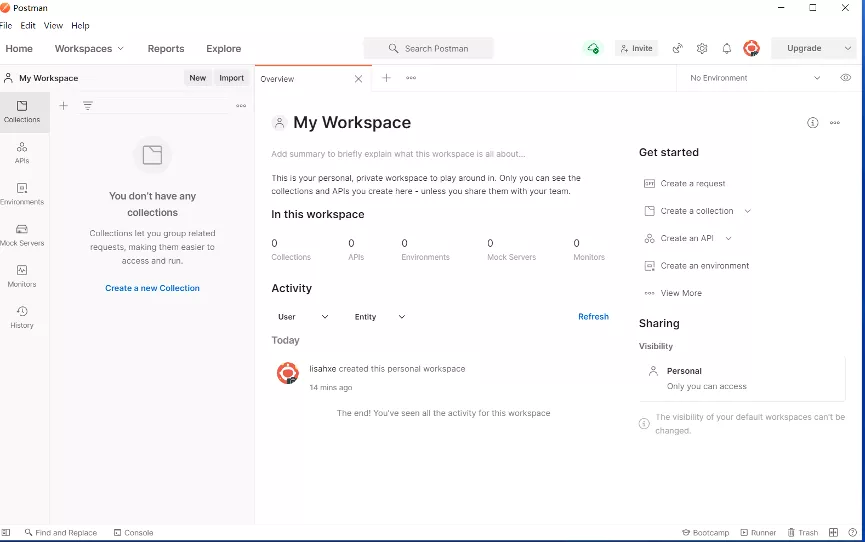The image size is (866, 543).
Task: Click the help question mark icon
Action: pos(853,533)
